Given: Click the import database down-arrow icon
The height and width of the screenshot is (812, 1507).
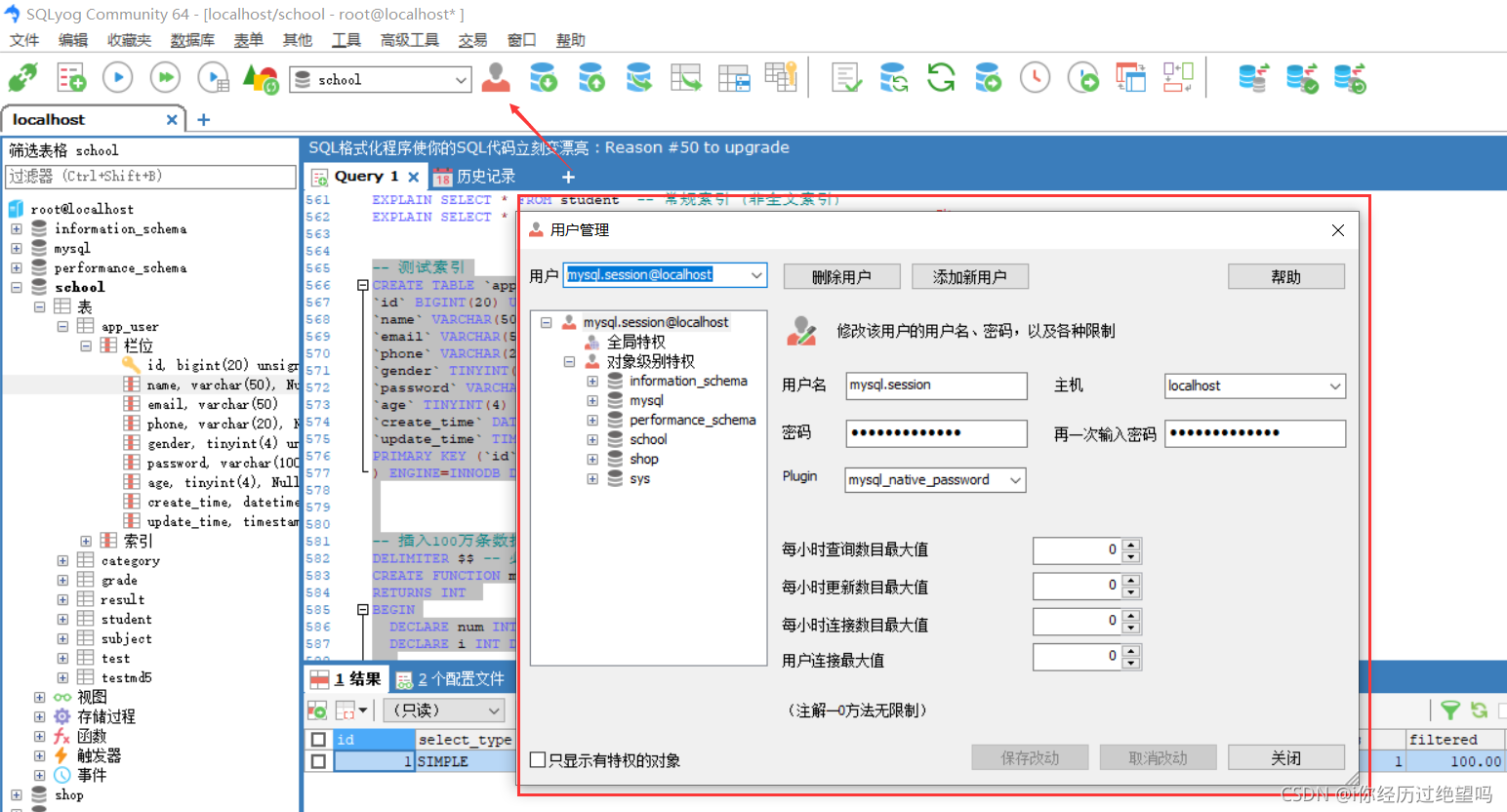Looking at the screenshot, I should coord(543,77).
